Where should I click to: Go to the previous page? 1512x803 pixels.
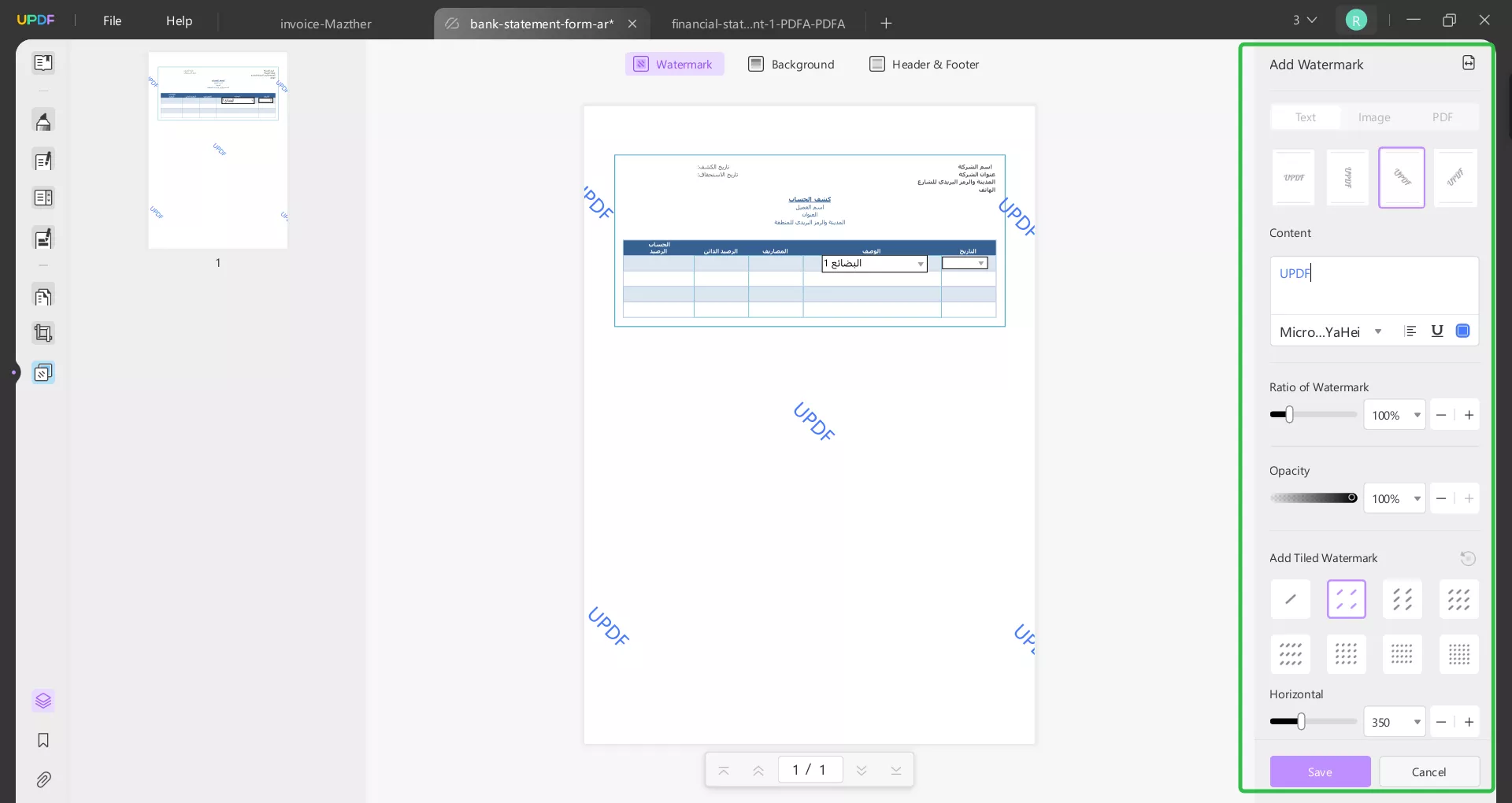(758, 770)
